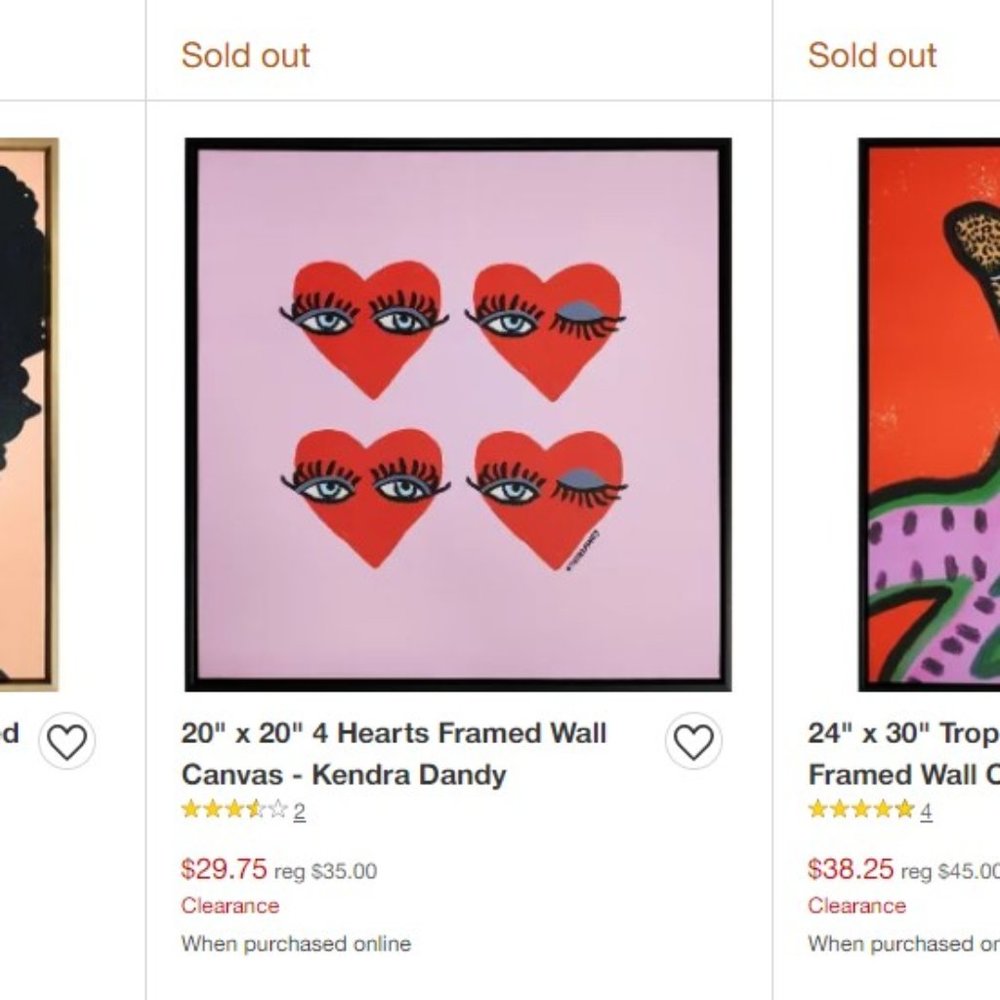Screen dimensions: 1000x1000
Task: Select Clearance label under the $38.25 price
Action: click(857, 906)
